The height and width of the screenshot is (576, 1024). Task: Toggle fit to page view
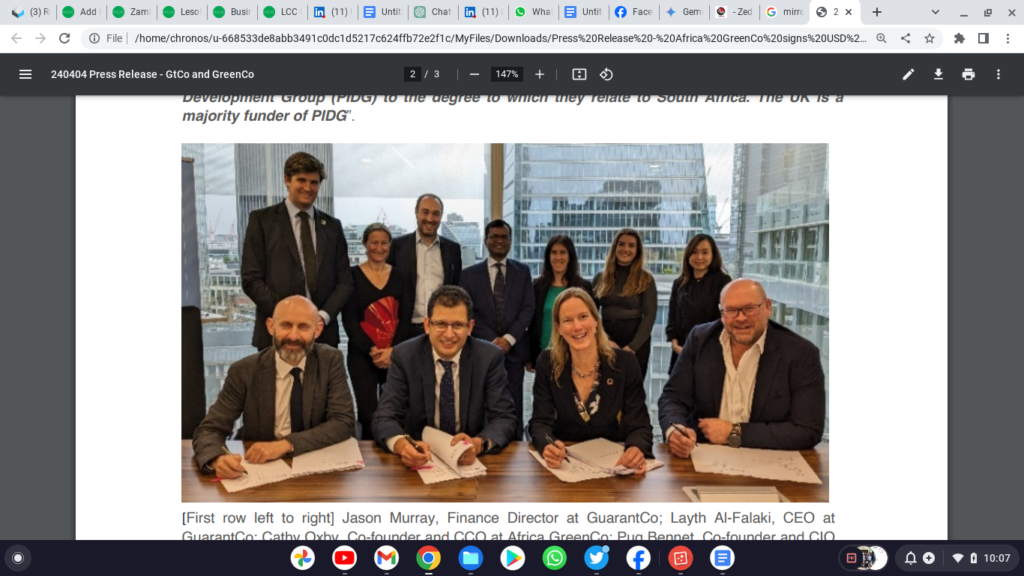(x=579, y=74)
